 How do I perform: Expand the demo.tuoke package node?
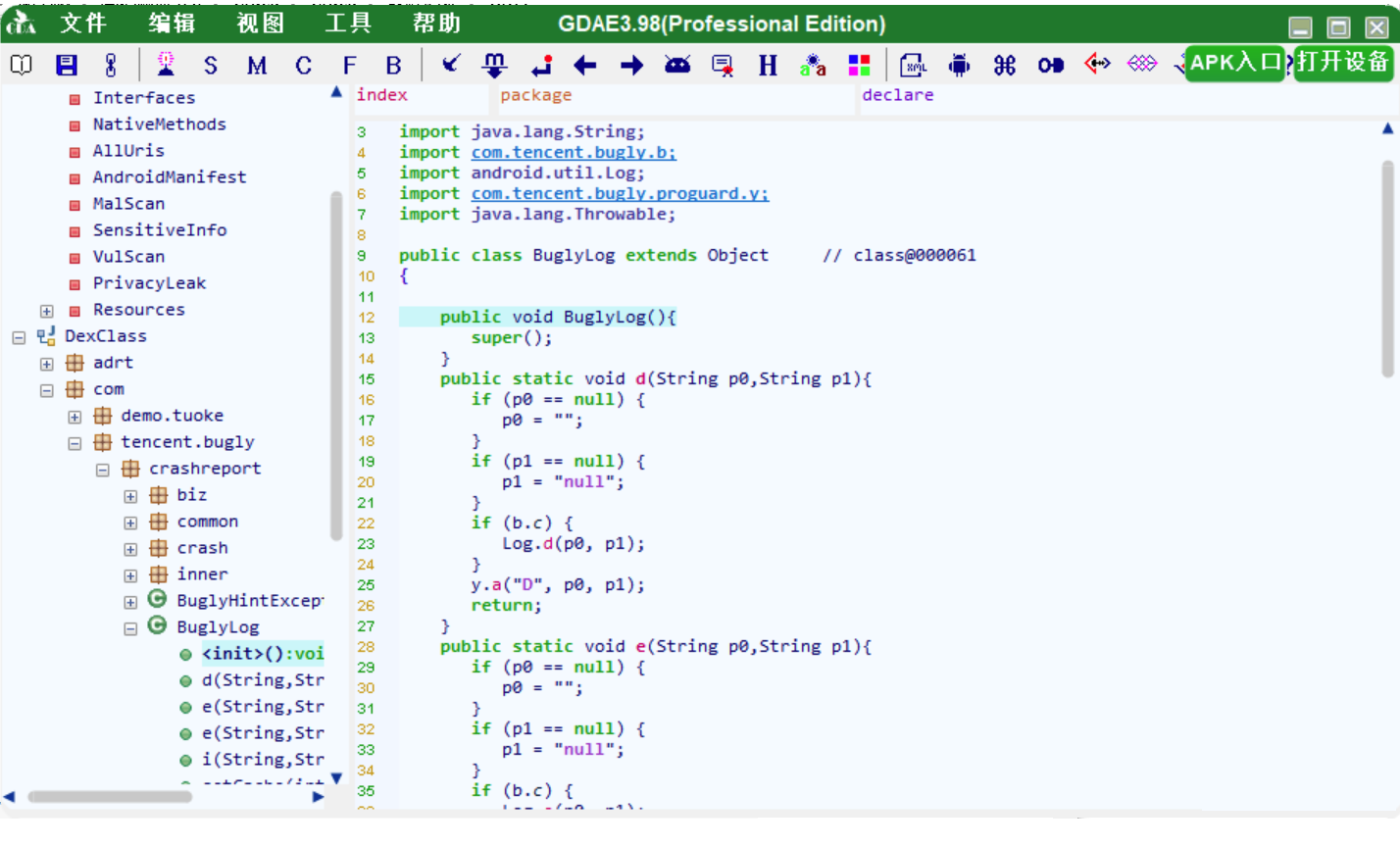point(75,417)
